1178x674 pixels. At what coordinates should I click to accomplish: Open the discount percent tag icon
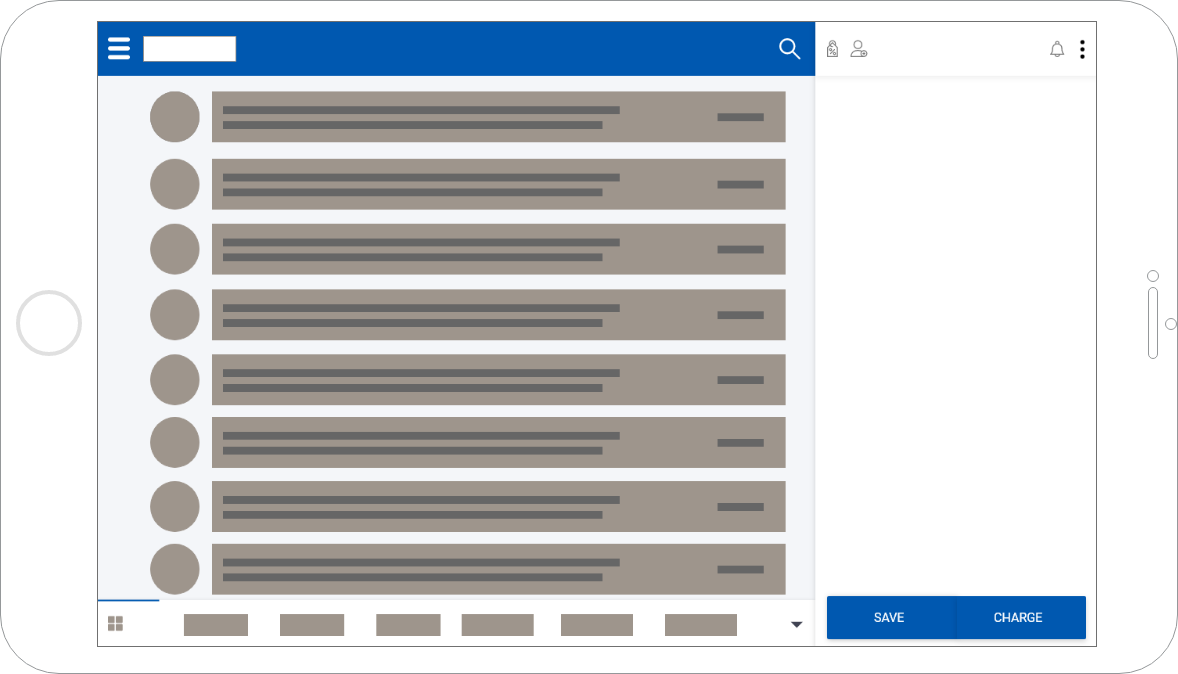pyautogui.click(x=832, y=49)
